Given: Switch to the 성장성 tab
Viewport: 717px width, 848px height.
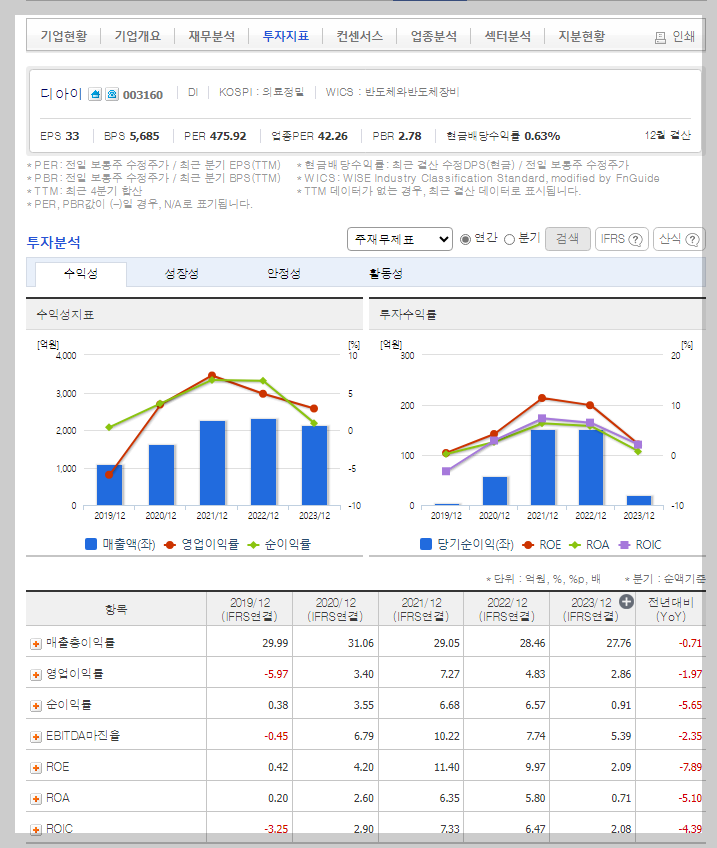Looking at the screenshot, I should (x=182, y=274).
